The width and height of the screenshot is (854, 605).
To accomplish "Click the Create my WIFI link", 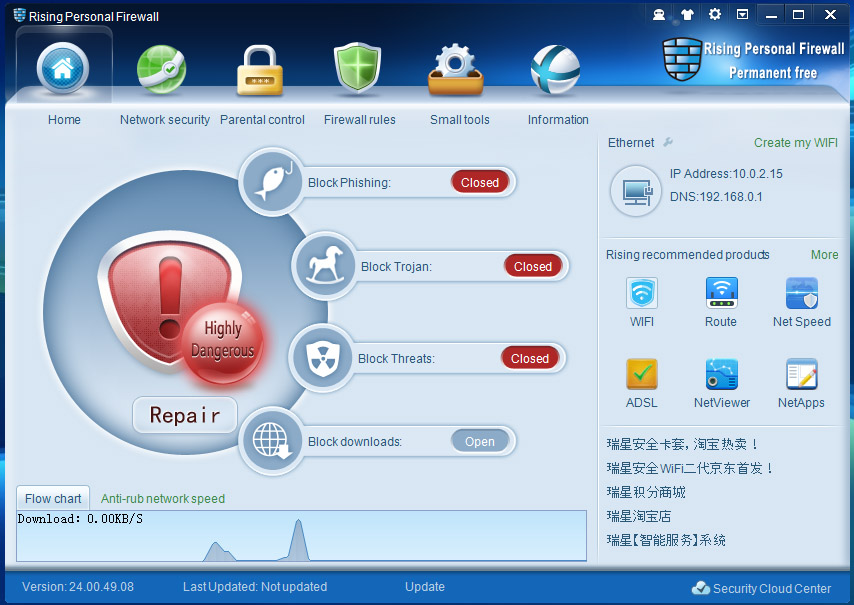I will (796, 143).
